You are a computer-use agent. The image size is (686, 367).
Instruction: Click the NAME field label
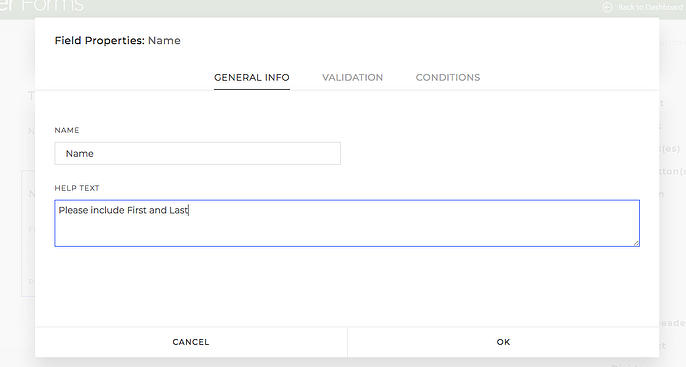pyautogui.click(x=67, y=130)
